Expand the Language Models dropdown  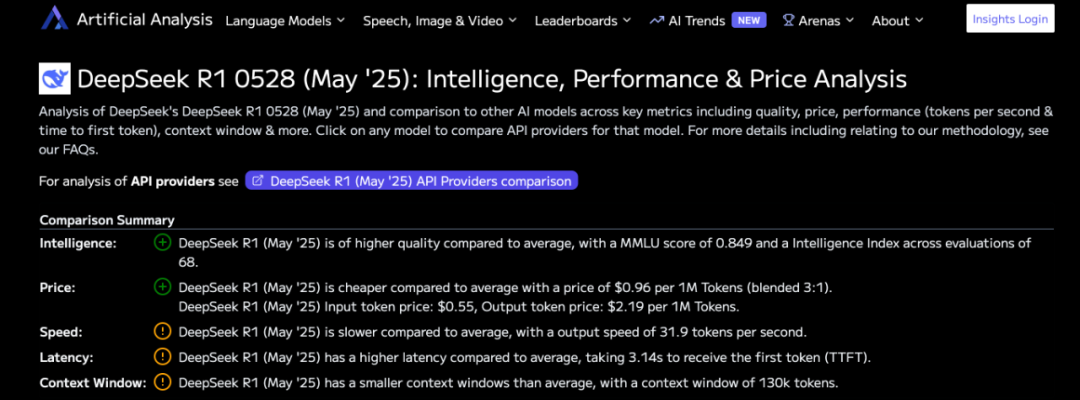point(285,21)
